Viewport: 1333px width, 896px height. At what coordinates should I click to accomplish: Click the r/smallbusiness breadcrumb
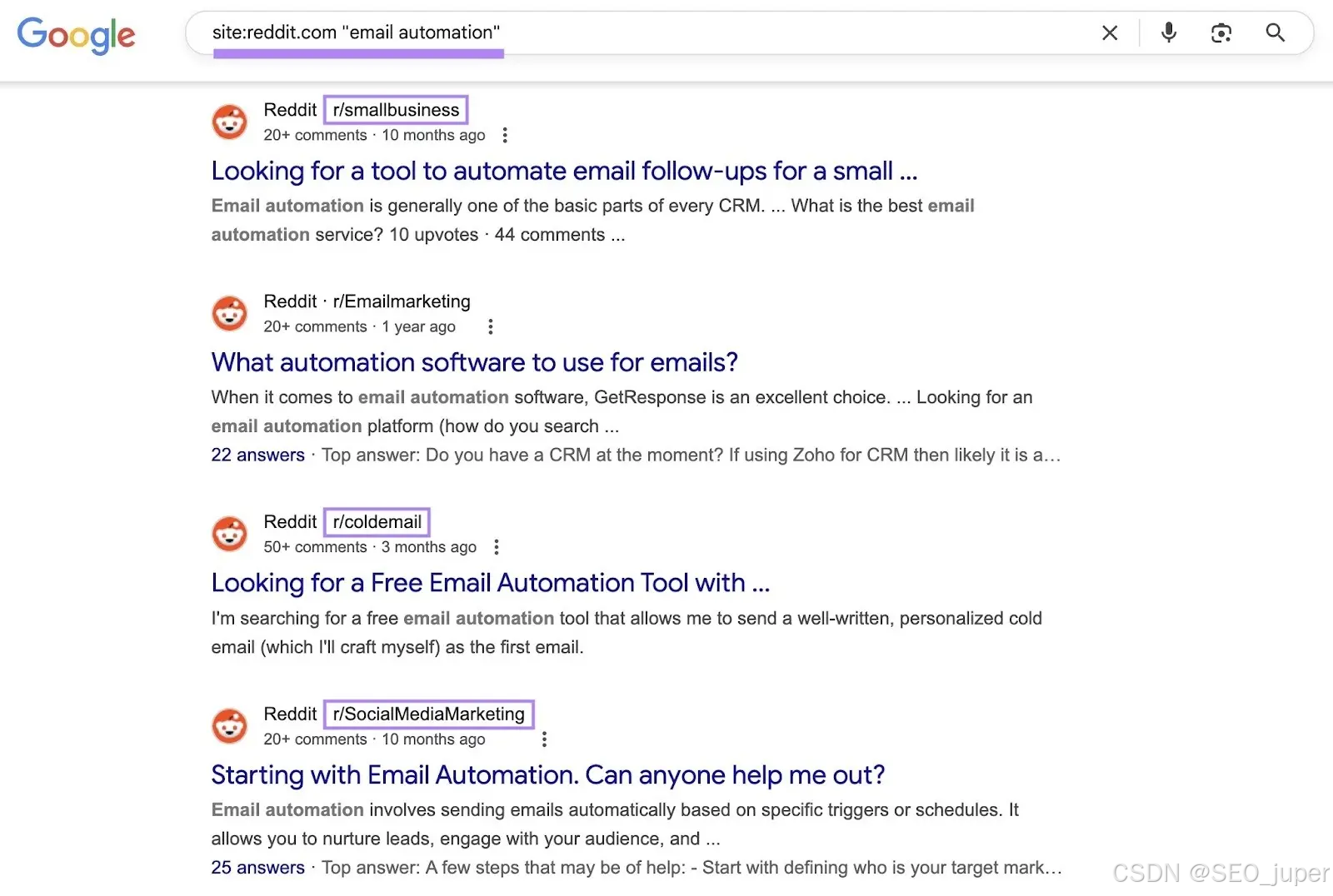pos(396,110)
